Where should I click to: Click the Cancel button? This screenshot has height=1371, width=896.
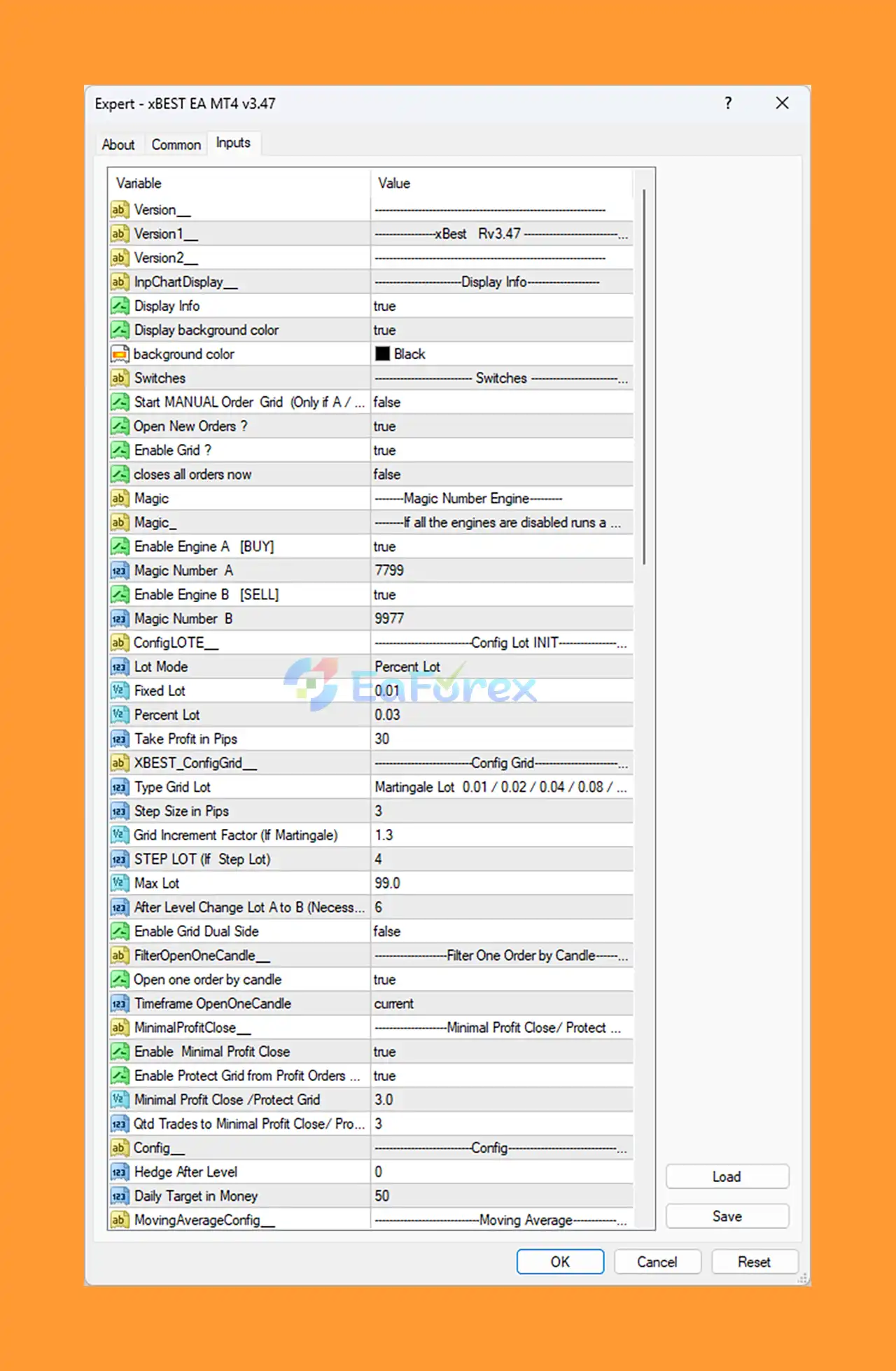point(657,1262)
